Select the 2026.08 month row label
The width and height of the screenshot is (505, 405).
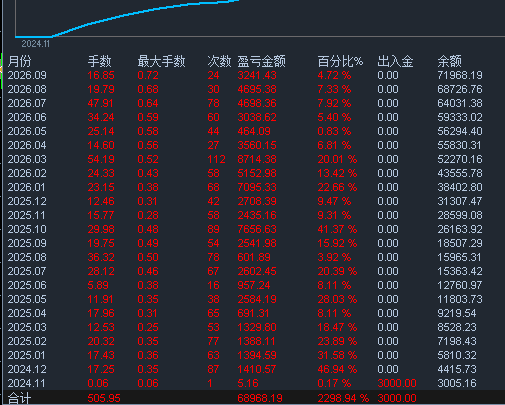coord(27,89)
